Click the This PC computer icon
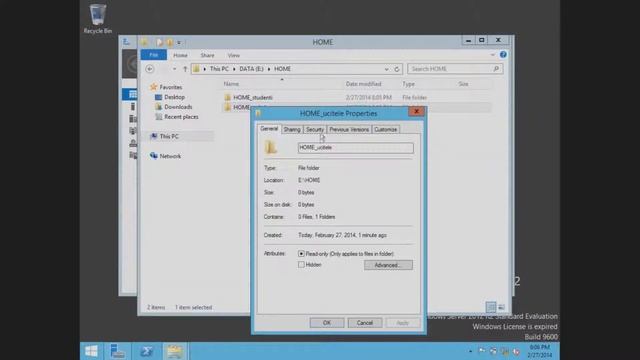The image size is (640, 360). click(153, 136)
